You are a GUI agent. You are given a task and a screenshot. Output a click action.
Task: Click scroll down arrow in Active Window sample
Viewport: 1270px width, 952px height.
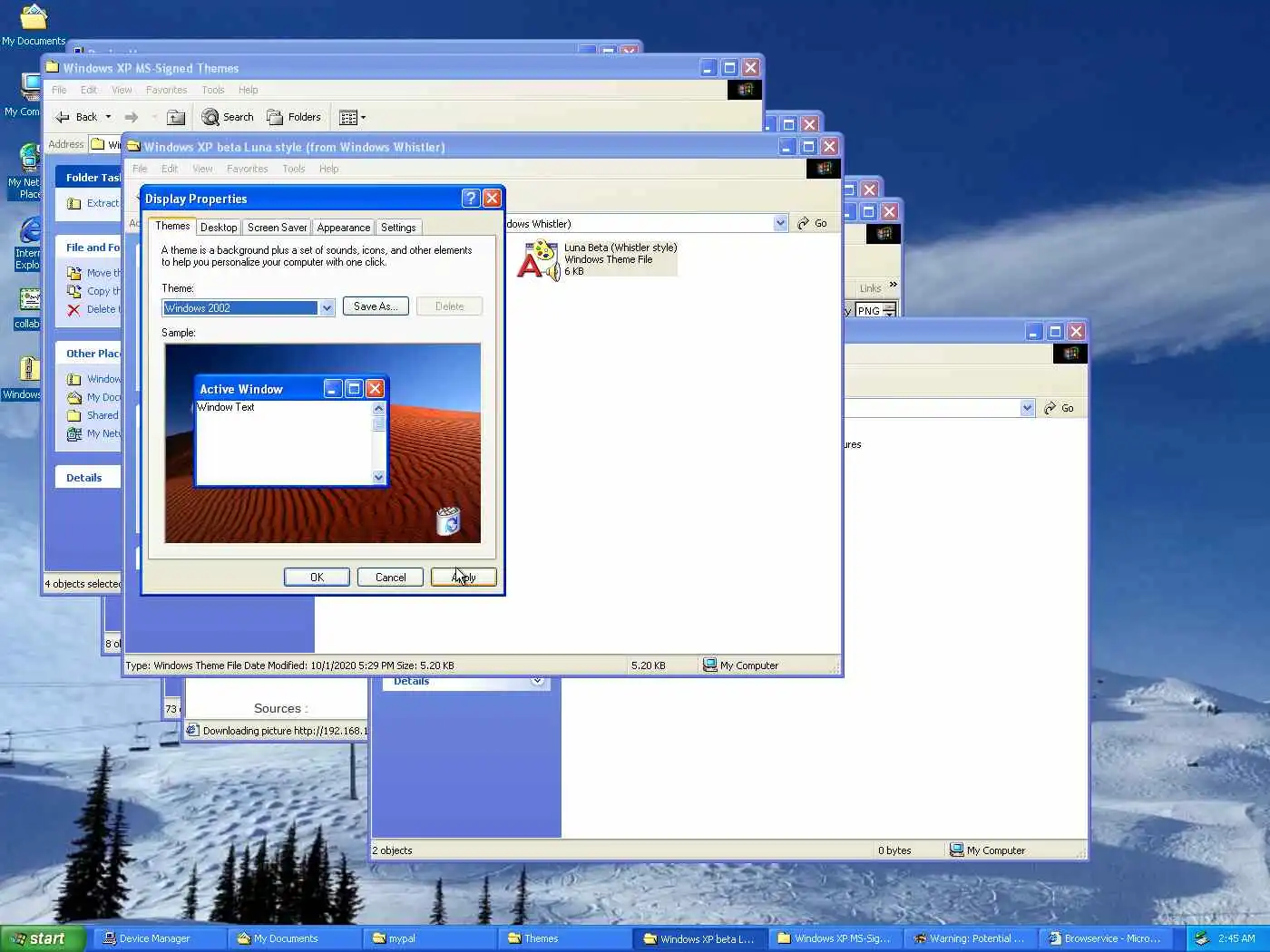tap(379, 477)
